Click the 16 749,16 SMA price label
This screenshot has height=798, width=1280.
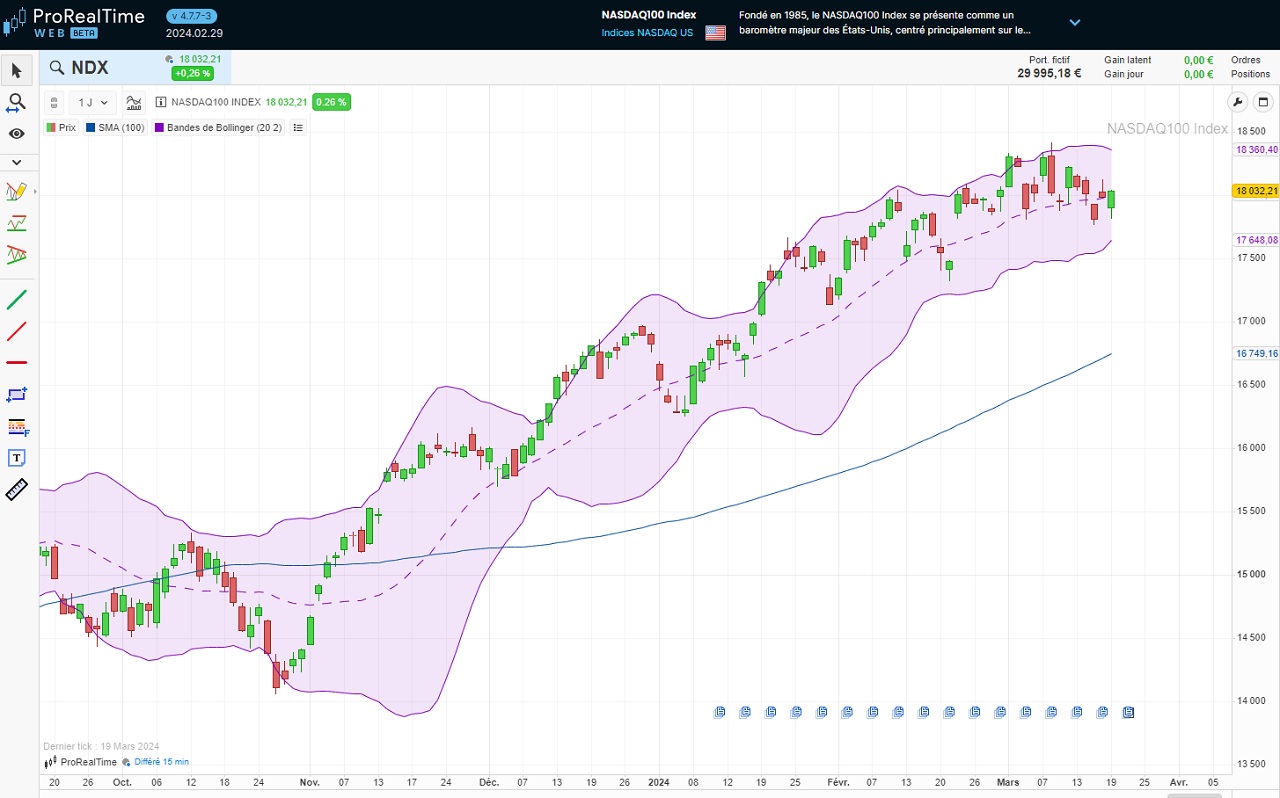coord(1256,354)
